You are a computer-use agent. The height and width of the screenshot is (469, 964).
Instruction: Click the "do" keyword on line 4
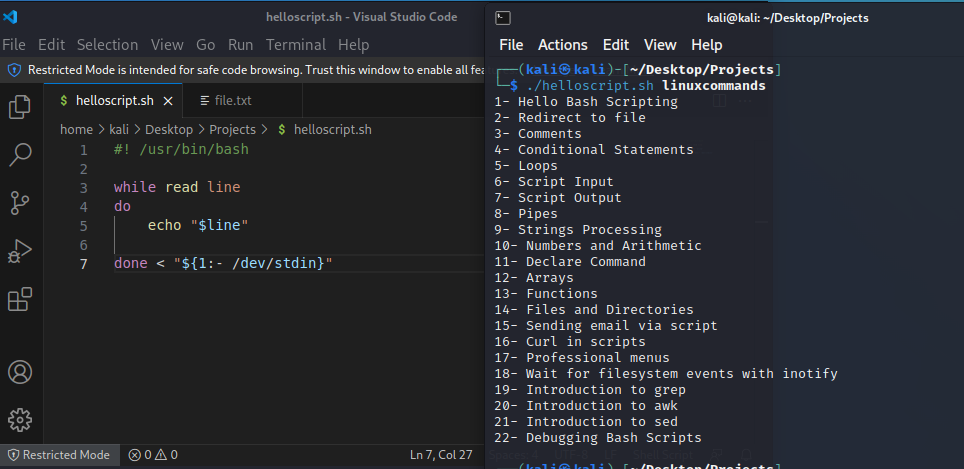tap(122, 207)
